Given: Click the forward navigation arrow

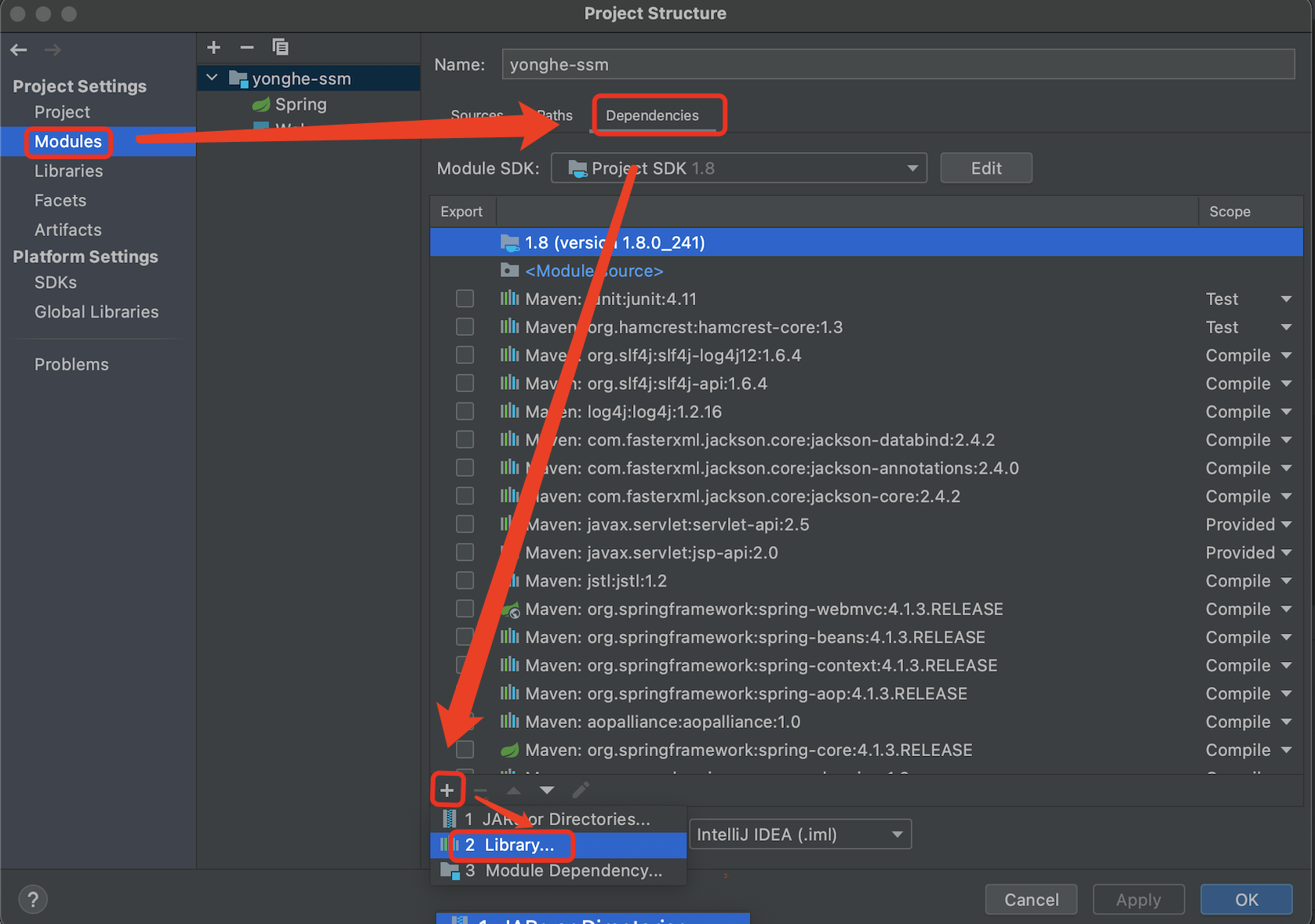Looking at the screenshot, I should (53, 50).
